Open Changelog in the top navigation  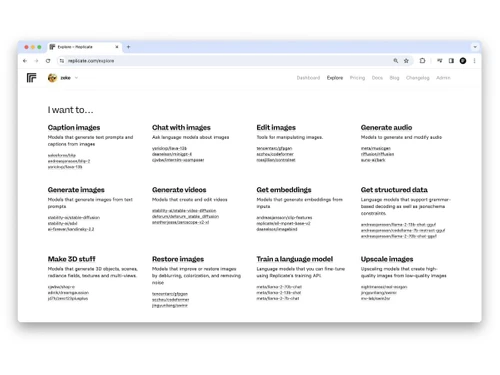click(418, 78)
